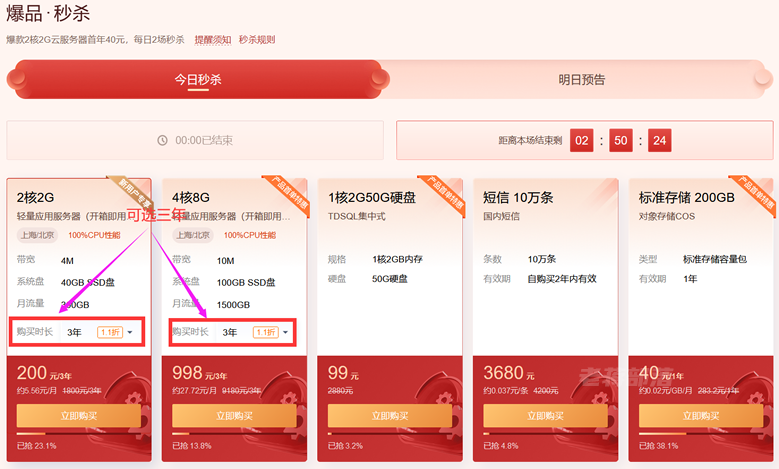Screen dimensions: 779x469
Task: Click the 国内短信 subtitle
Action: pyautogui.click(x=501, y=217)
